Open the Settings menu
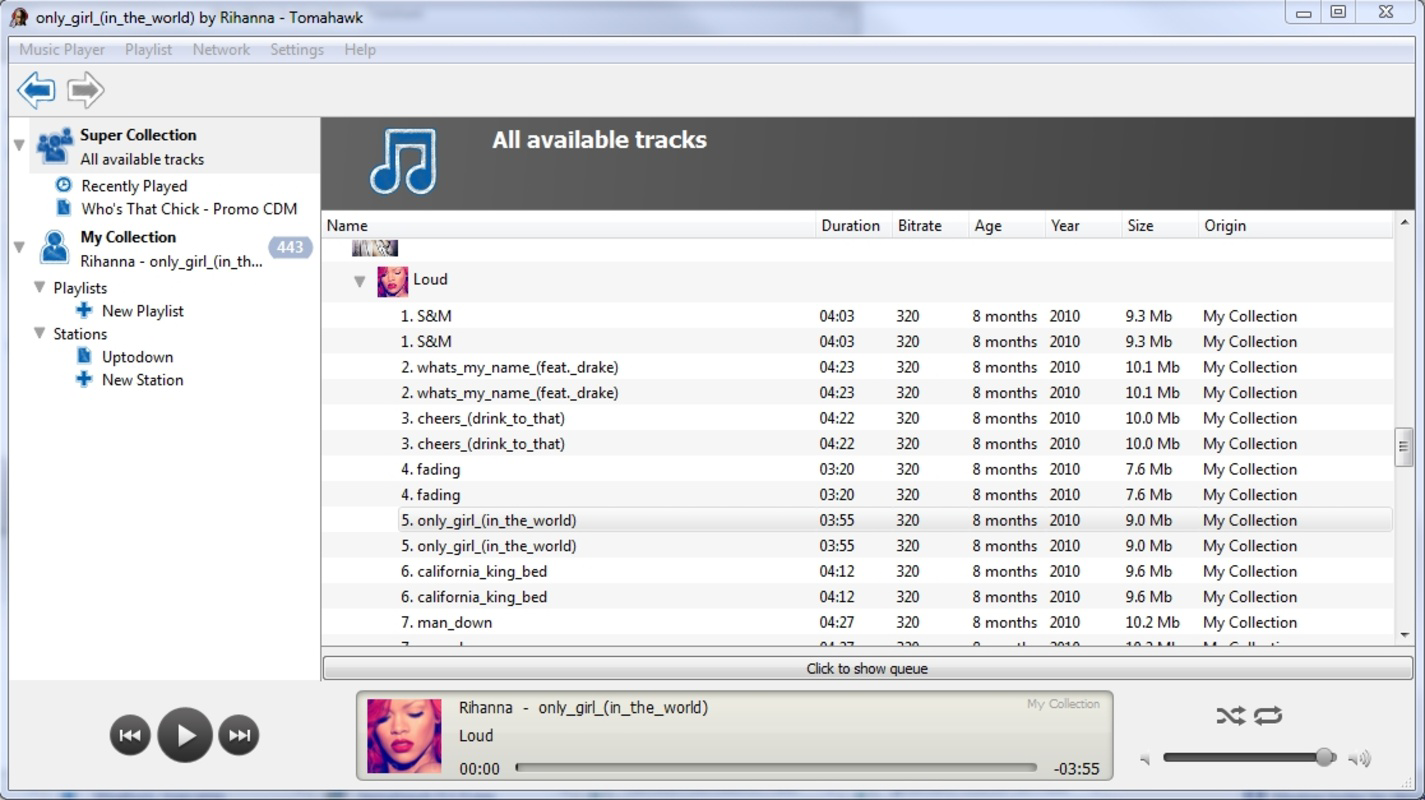 tap(297, 49)
